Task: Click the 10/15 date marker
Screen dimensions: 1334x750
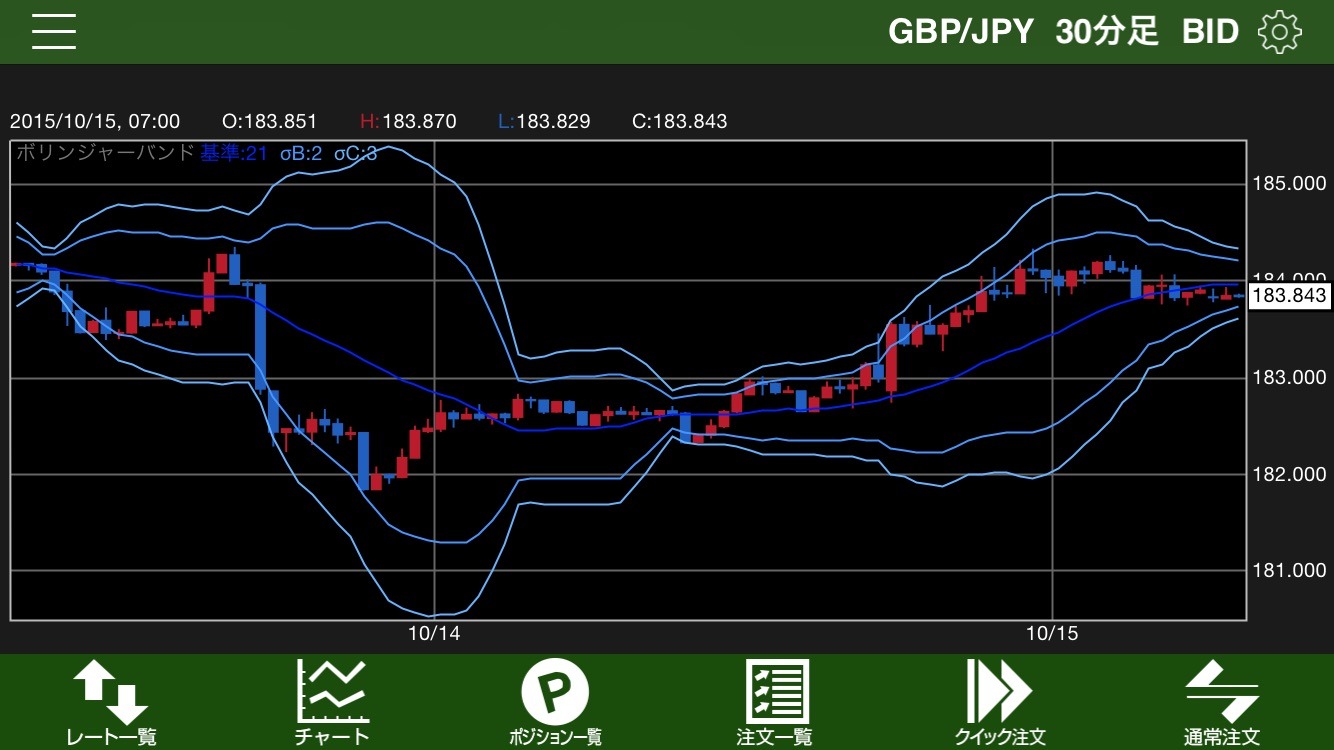Action: [1052, 633]
